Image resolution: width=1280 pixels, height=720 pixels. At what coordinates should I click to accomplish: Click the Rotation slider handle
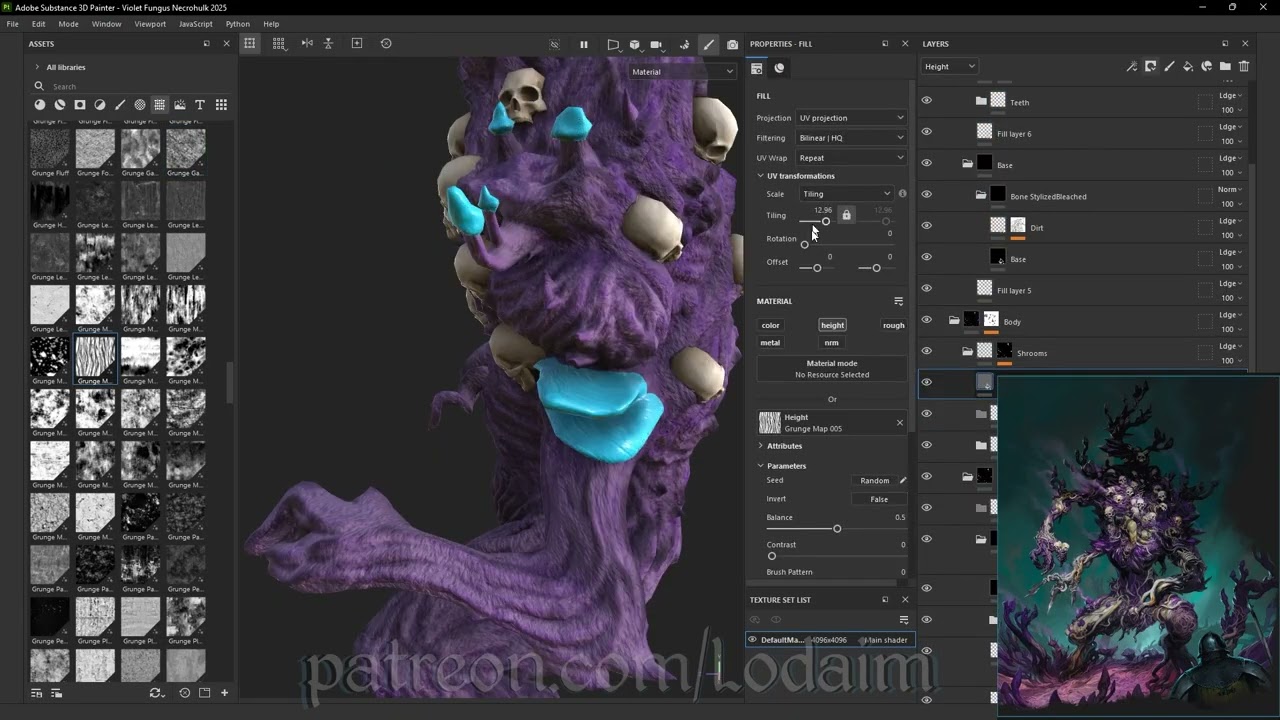pos(805,244)
